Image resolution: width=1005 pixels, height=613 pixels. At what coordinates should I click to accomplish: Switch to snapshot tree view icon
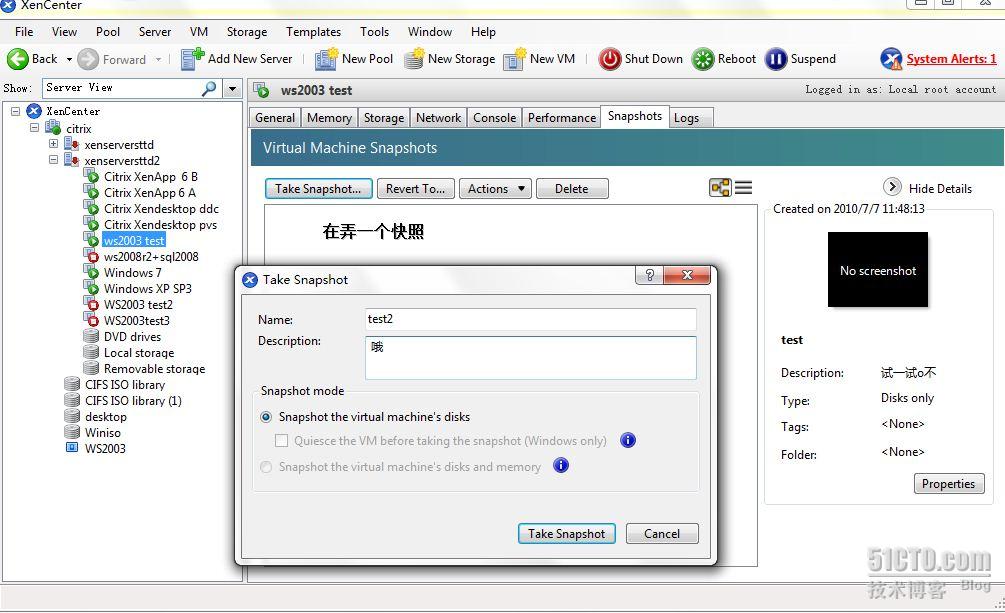point(720,188)
